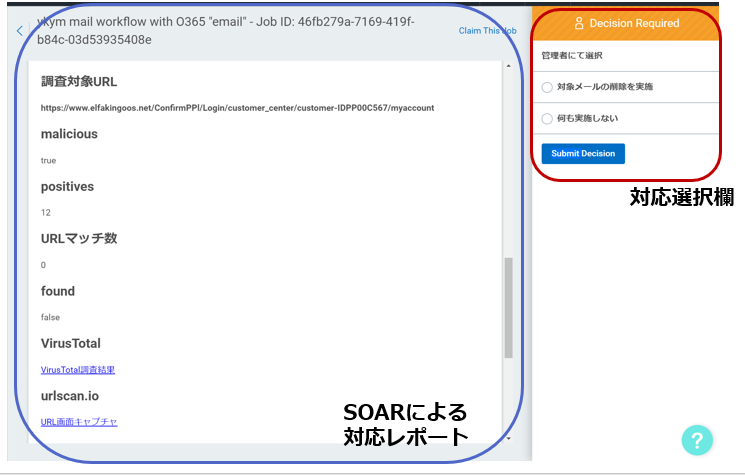Click the VirusTotal heading
Screen dimensions: 745x475
pos(71,343)
